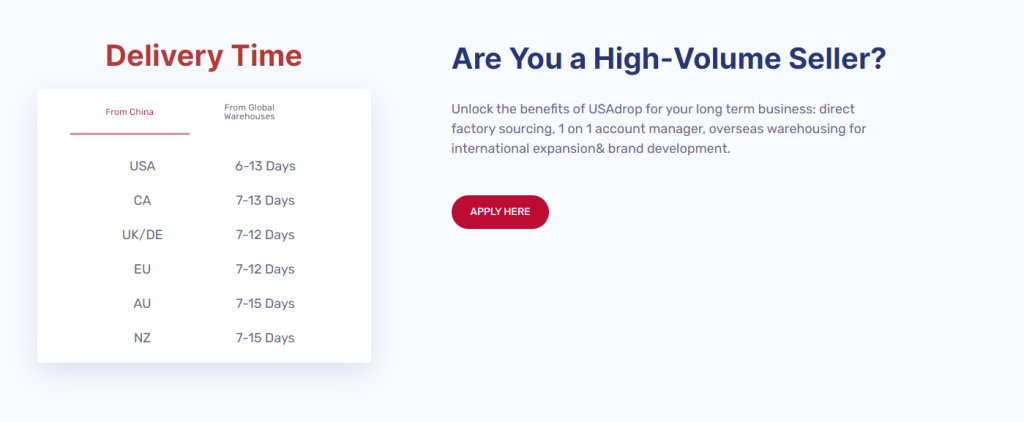Click the red underline beneath From China
Screen dimensions: 1024x422
pyautogui.click(x=130, y=133)
